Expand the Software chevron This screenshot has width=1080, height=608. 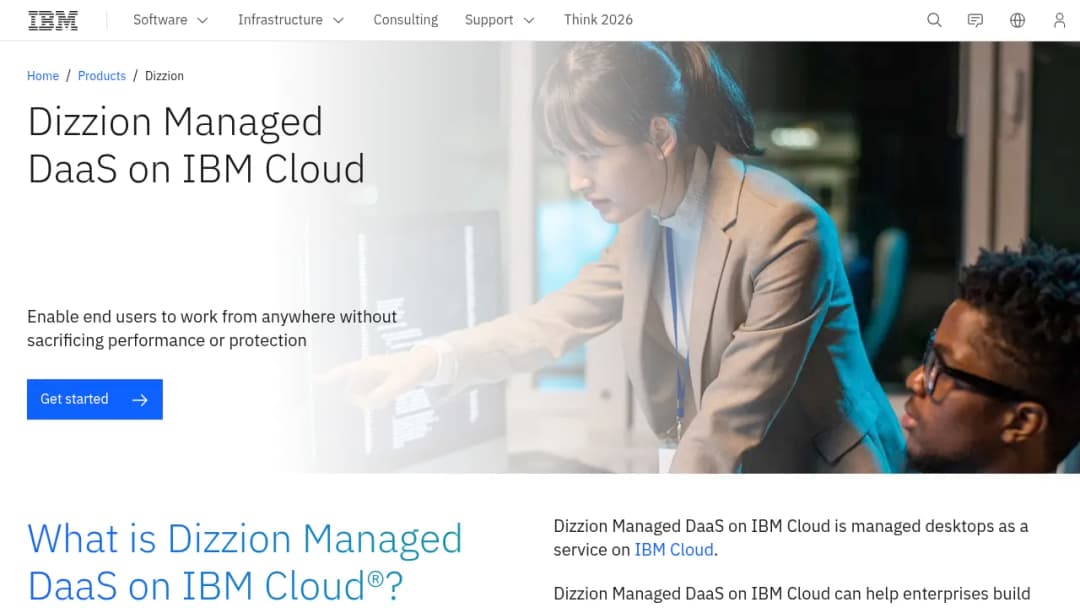click(202, 21)
